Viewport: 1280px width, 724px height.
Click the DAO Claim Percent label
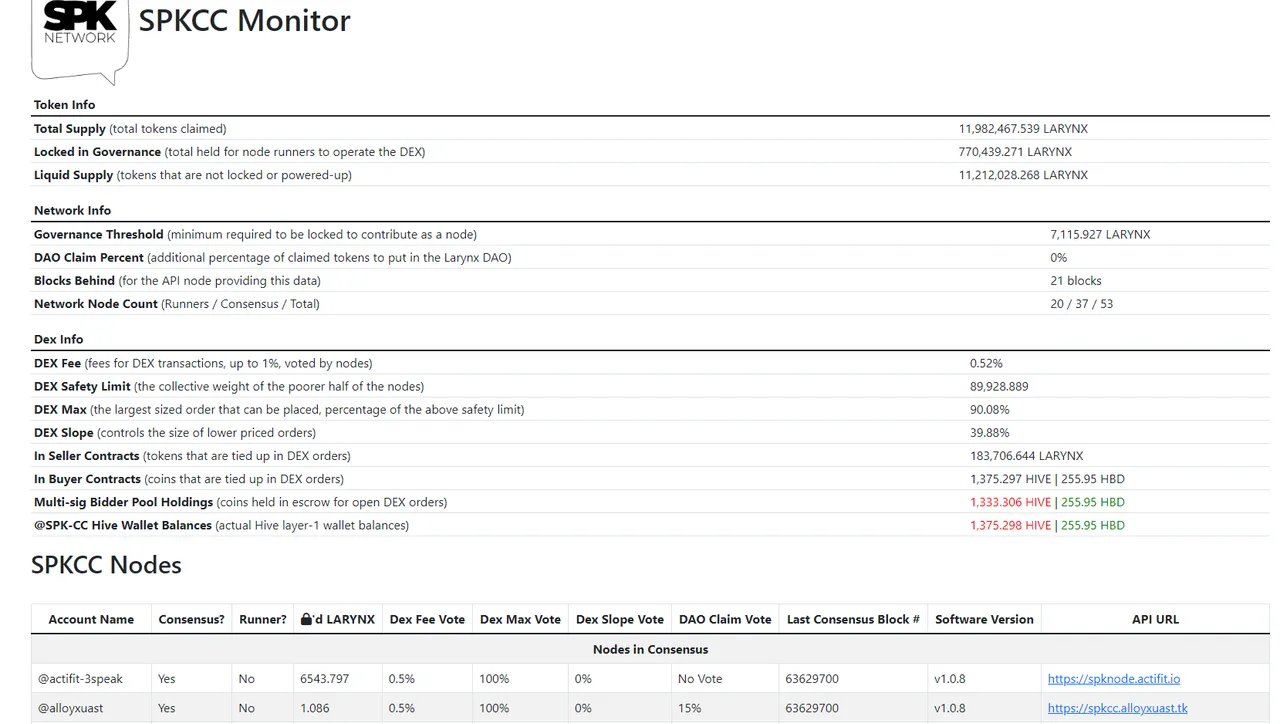pos(89,258)
